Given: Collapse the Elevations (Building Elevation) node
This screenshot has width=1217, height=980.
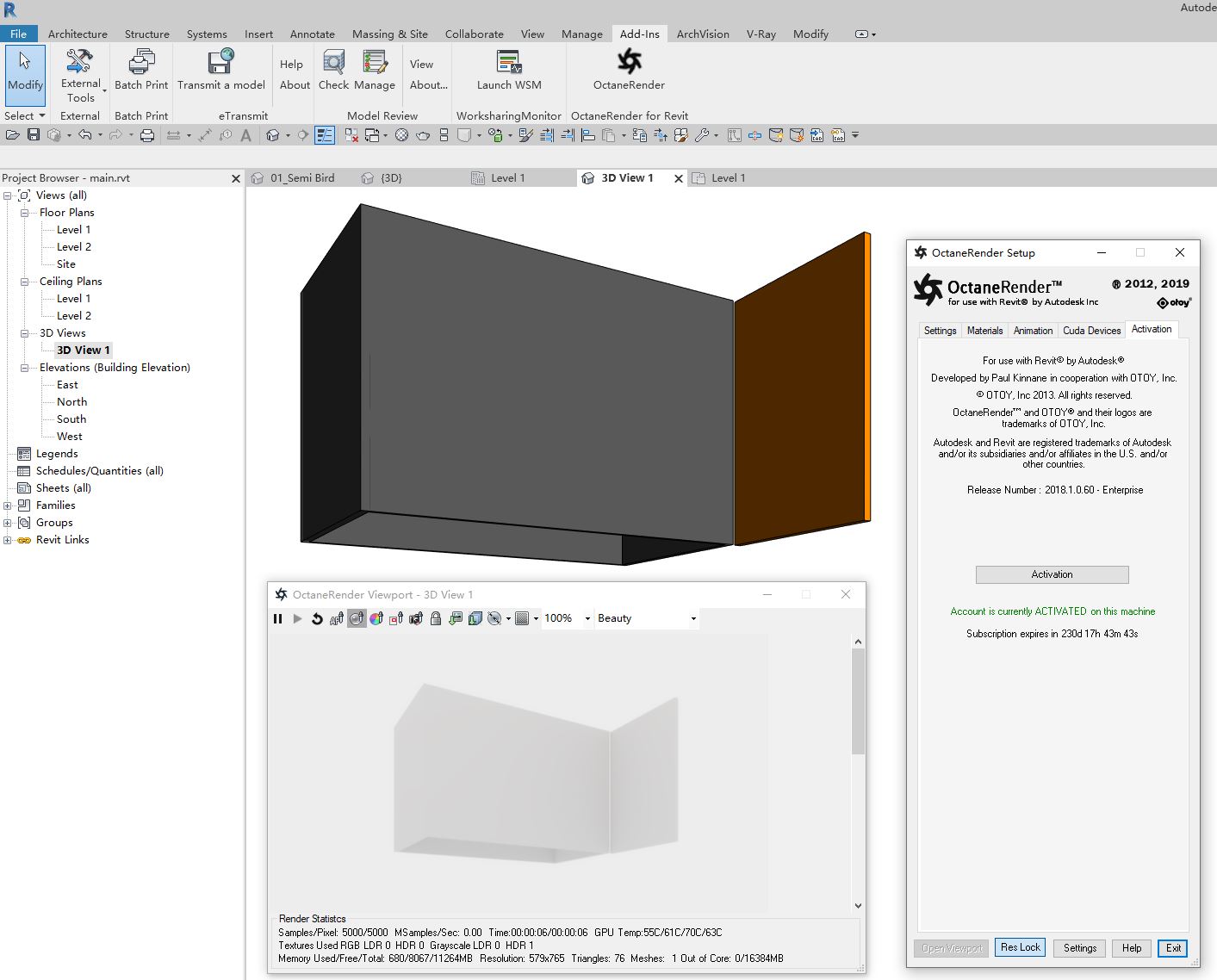Looking at the screenshot, I should [25, 368].
